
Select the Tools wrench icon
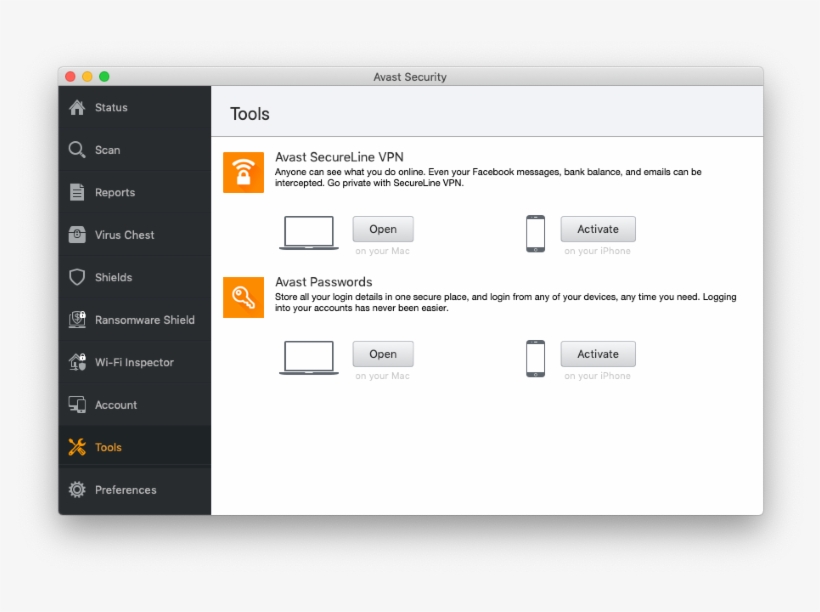77,447
